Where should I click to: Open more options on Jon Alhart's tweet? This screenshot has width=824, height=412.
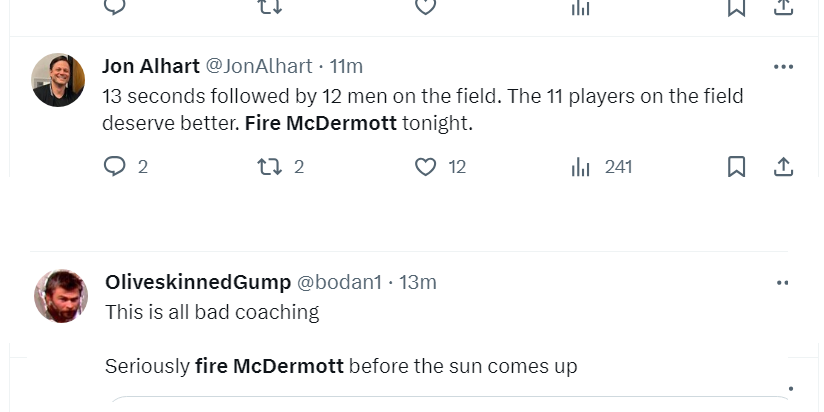click(x=784, y=67)
